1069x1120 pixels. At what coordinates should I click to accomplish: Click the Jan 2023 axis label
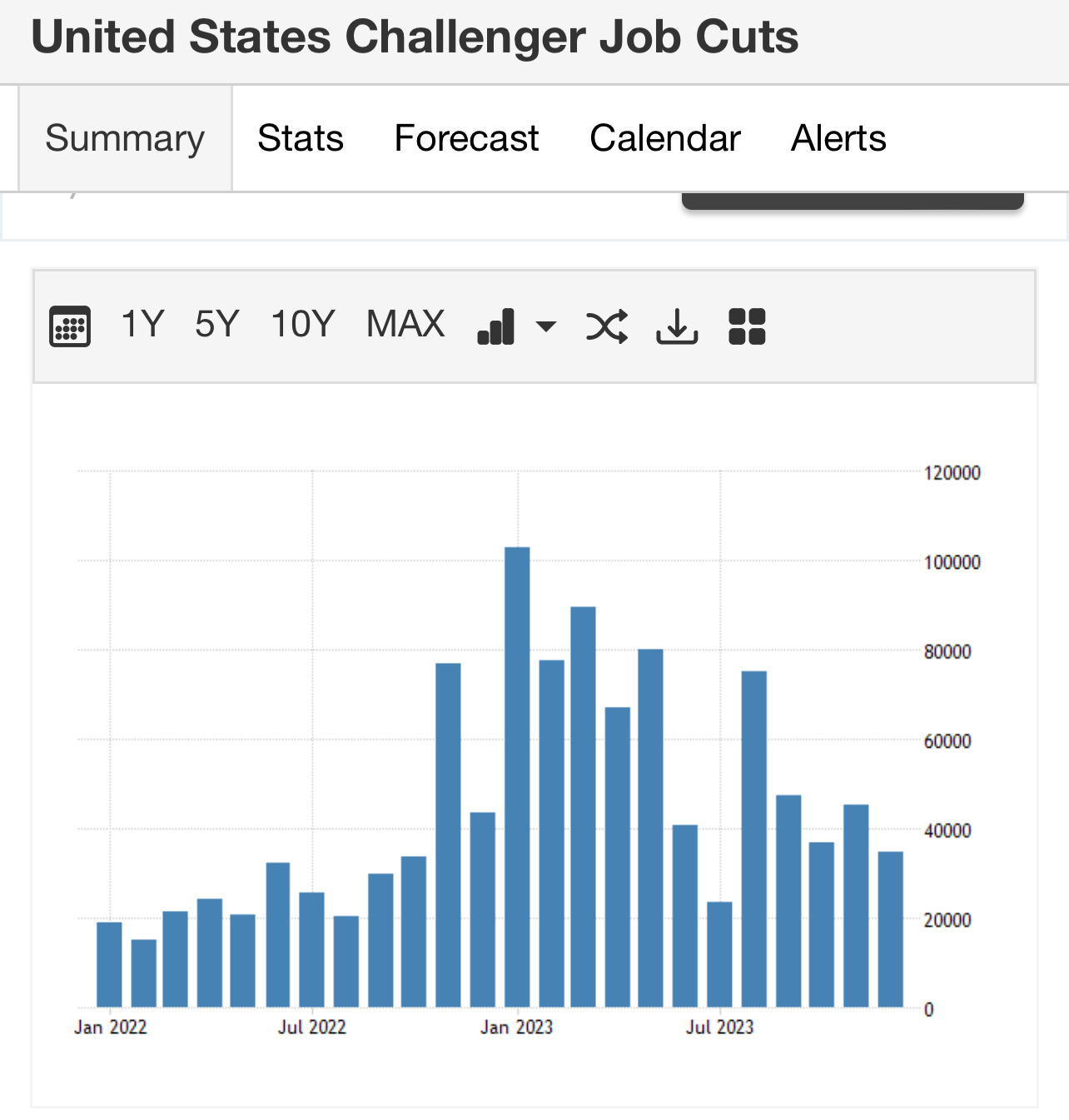[516, 1028]
